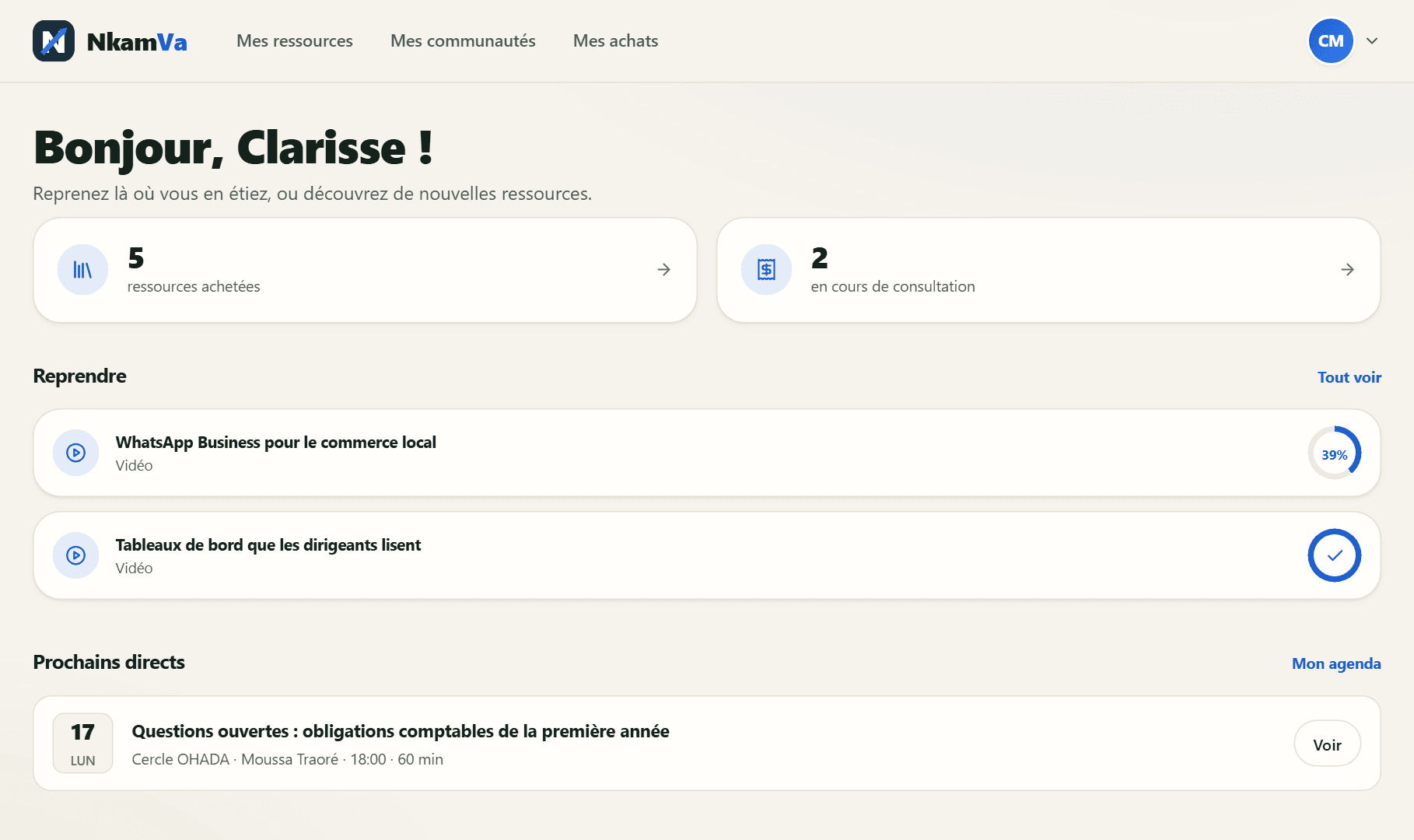Open Mes achats section
The height and width of the screenshot is (840, 1414).
tap(615, 41)
